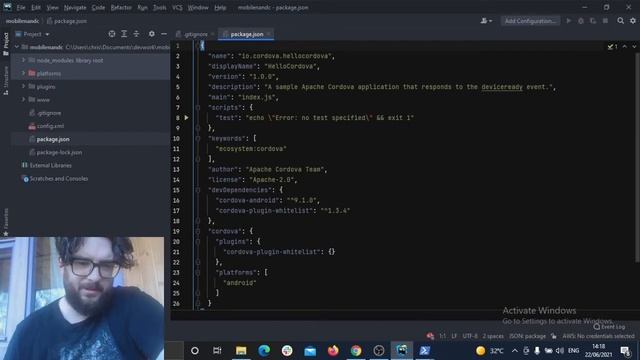Open the Event Log
The image size is (640, 360).
point(609,327)
